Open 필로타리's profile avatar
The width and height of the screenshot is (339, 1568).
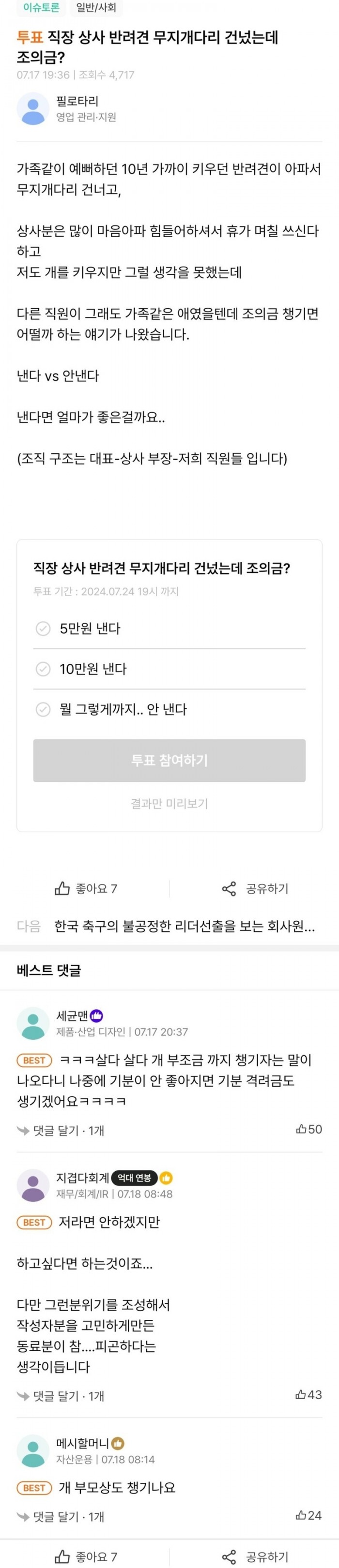coord(32,109)
